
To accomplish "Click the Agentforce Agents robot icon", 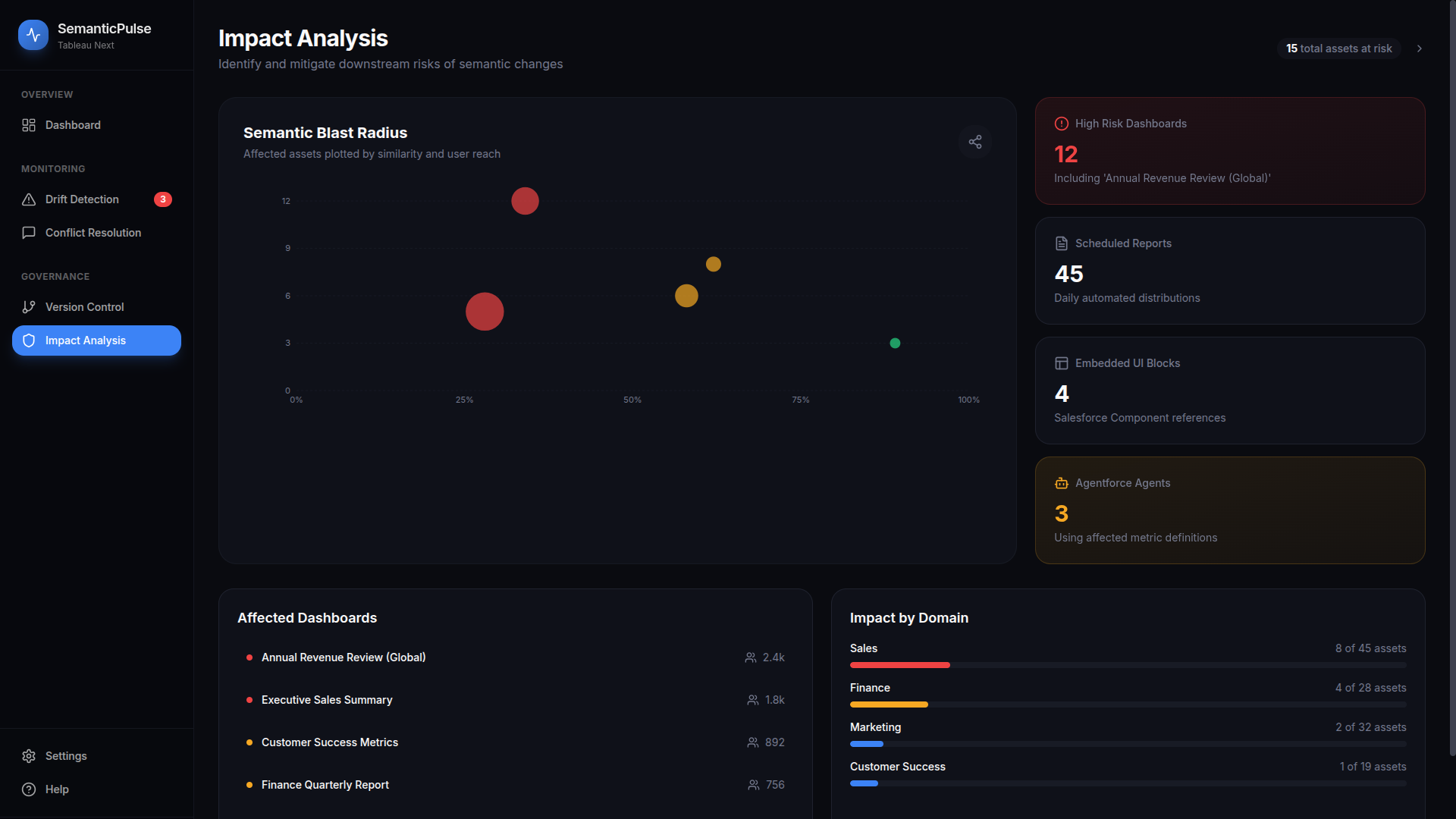I will (1062, 483).
